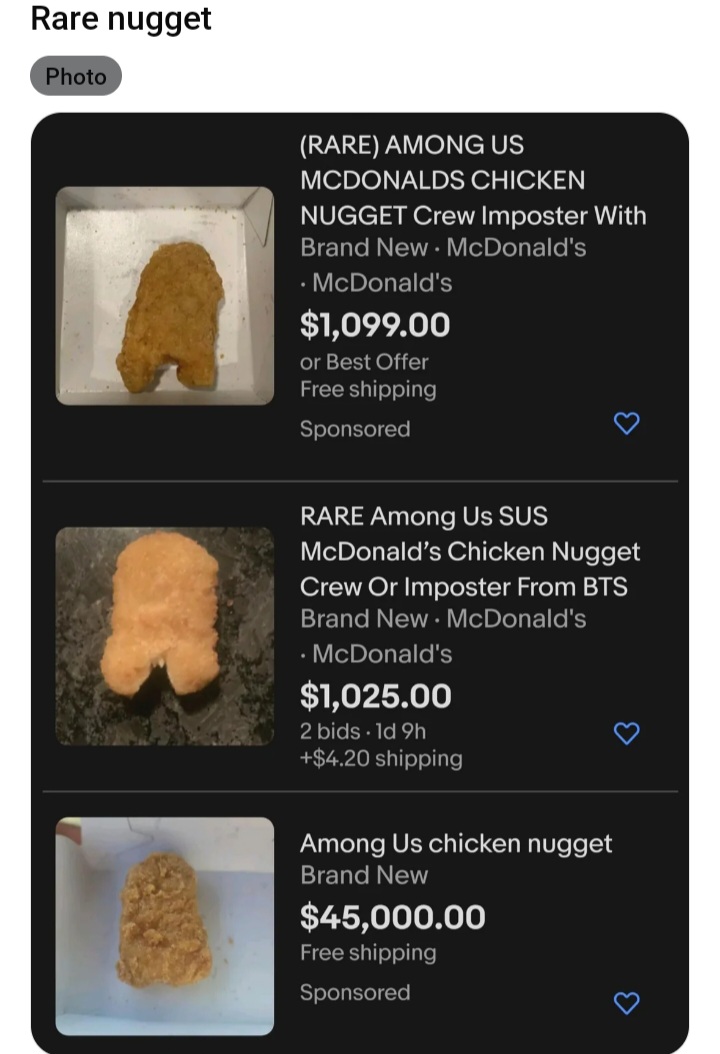View the third nugget thumbnail image
The height and width of the screenshot is (1054, 720).
click(x=165, y=926)
